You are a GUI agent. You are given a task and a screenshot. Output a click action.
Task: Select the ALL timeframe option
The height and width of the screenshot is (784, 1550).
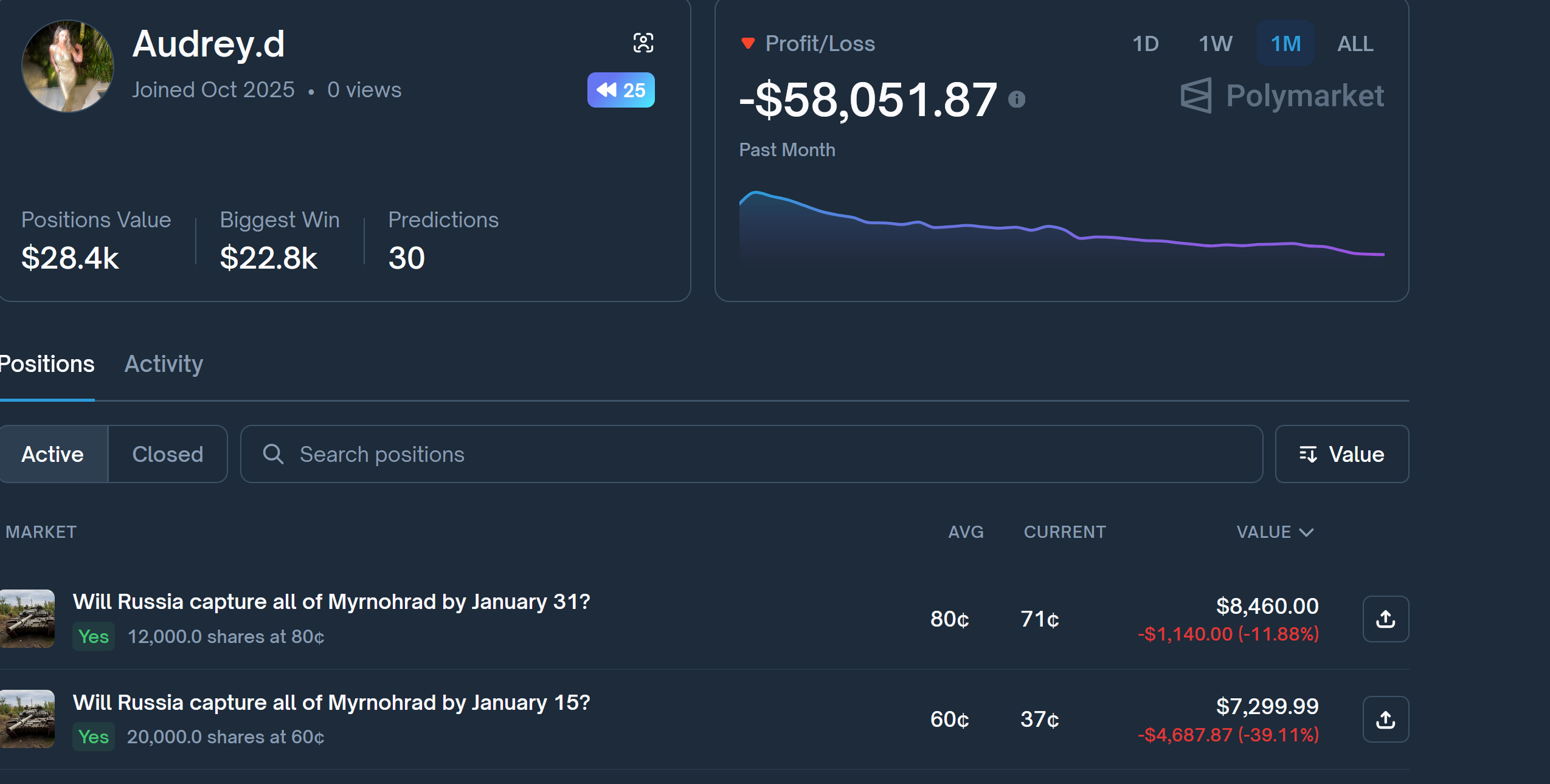[x=1355, y=44]
